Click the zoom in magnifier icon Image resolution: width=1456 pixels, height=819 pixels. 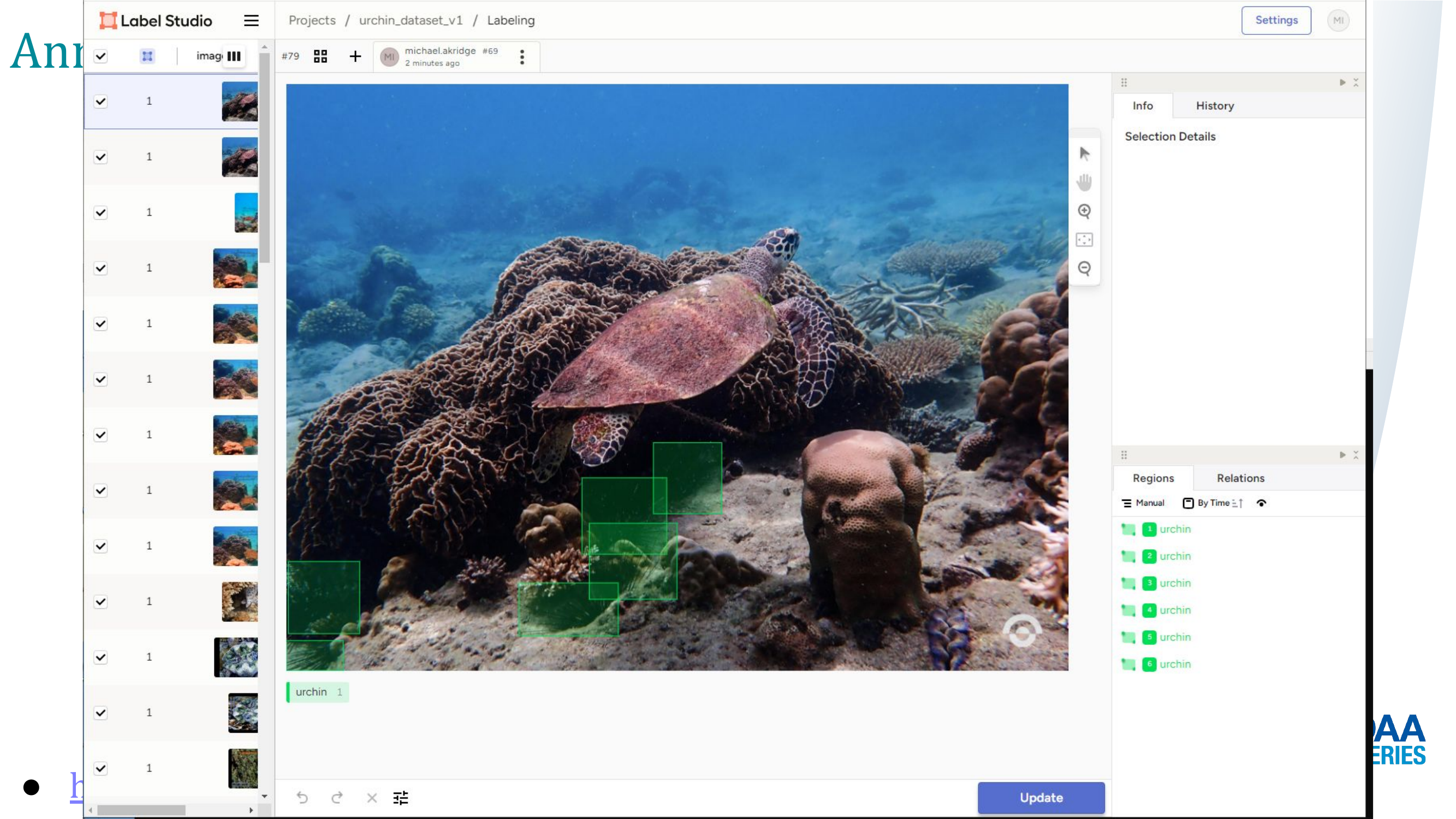(1084, 211)
